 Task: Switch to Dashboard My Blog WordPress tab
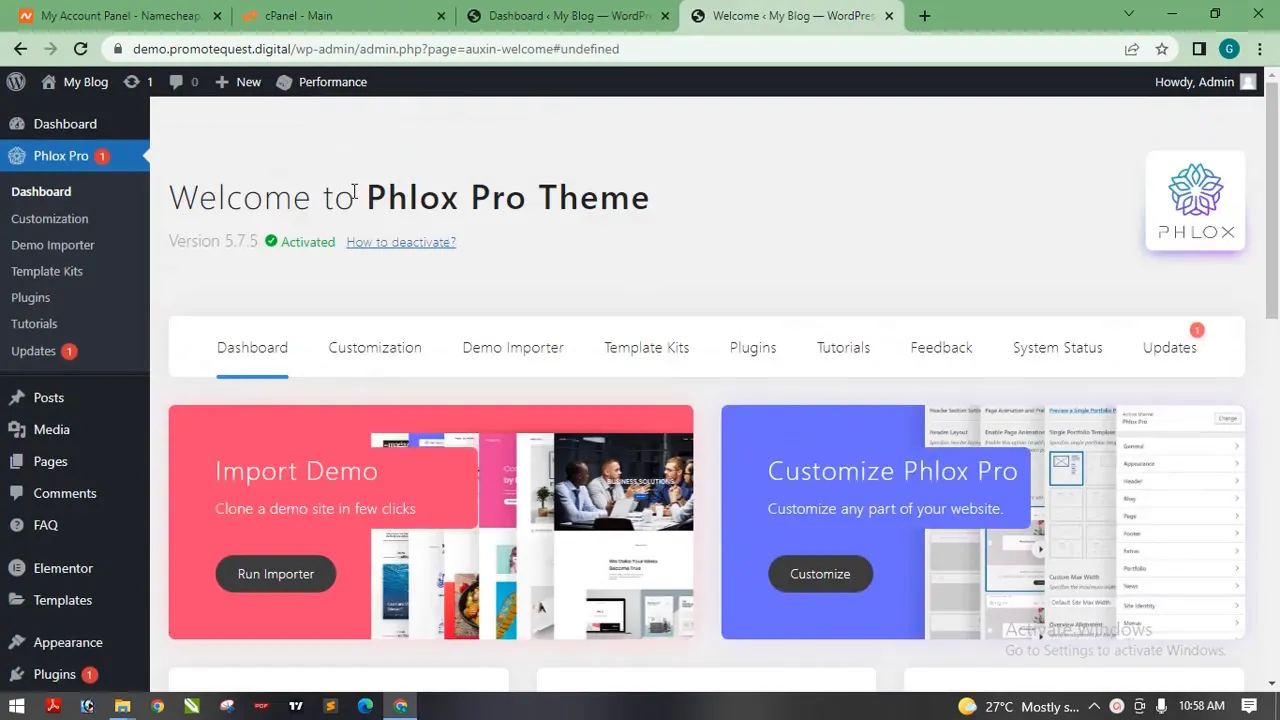coord(567,16)
